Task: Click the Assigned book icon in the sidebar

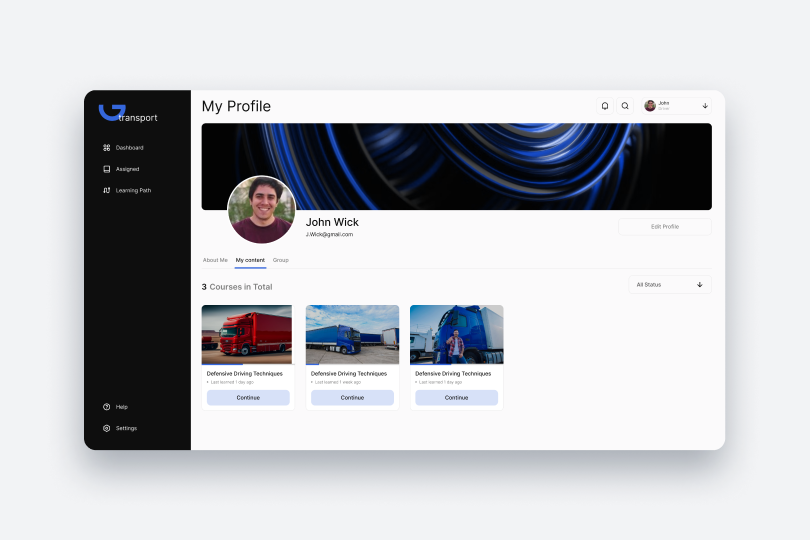Action: (x=106, y=169)
